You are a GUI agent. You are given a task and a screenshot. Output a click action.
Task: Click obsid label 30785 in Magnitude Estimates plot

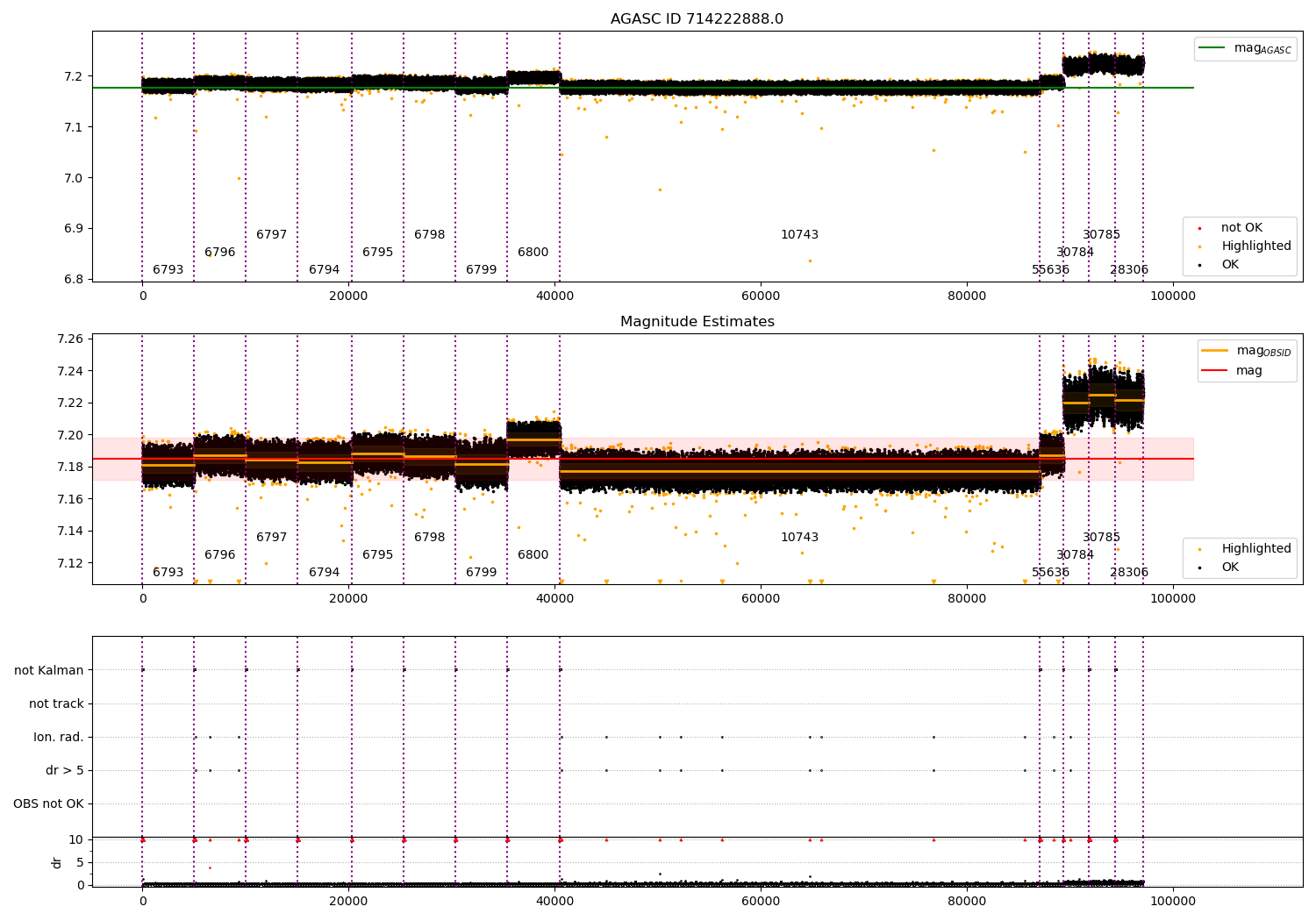coord(1102,538)
